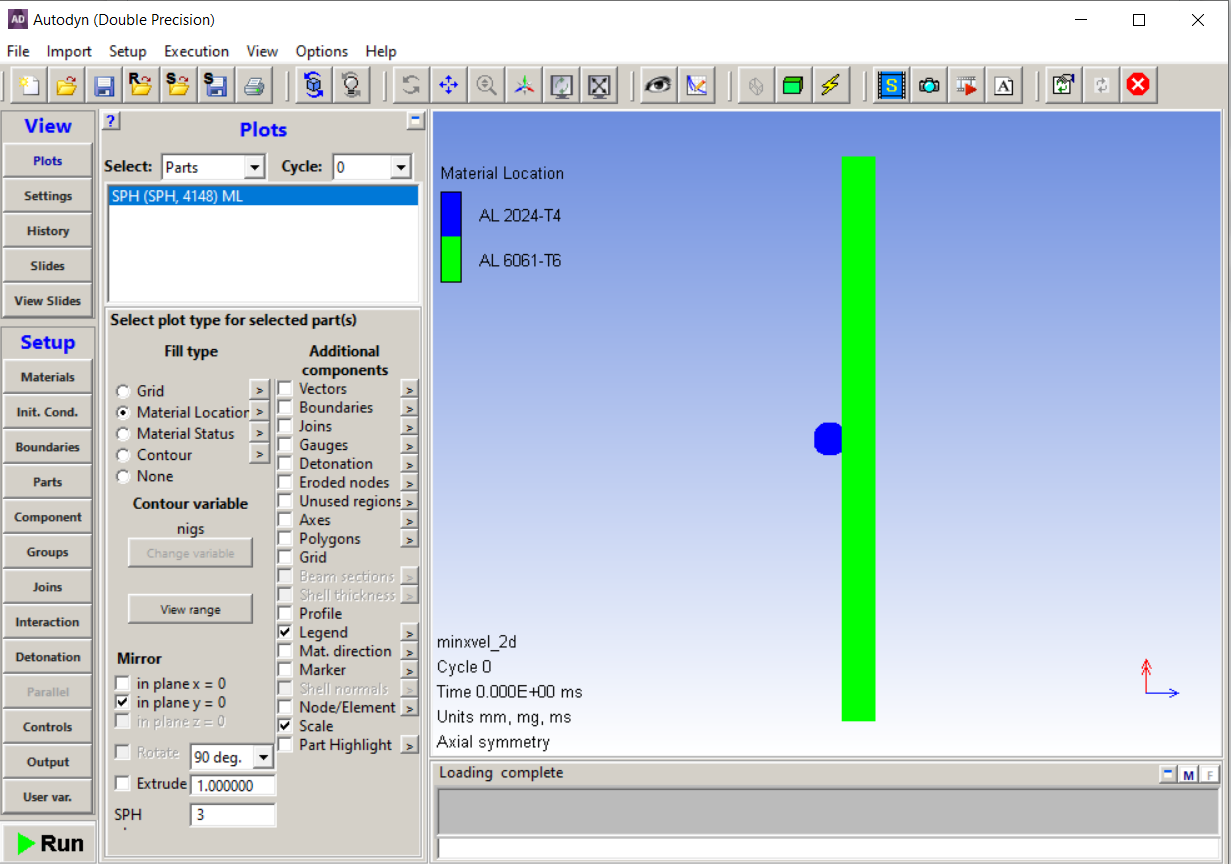Click the Refresh page icon
Viewport: 1231px width, 864px height.
1063,86
